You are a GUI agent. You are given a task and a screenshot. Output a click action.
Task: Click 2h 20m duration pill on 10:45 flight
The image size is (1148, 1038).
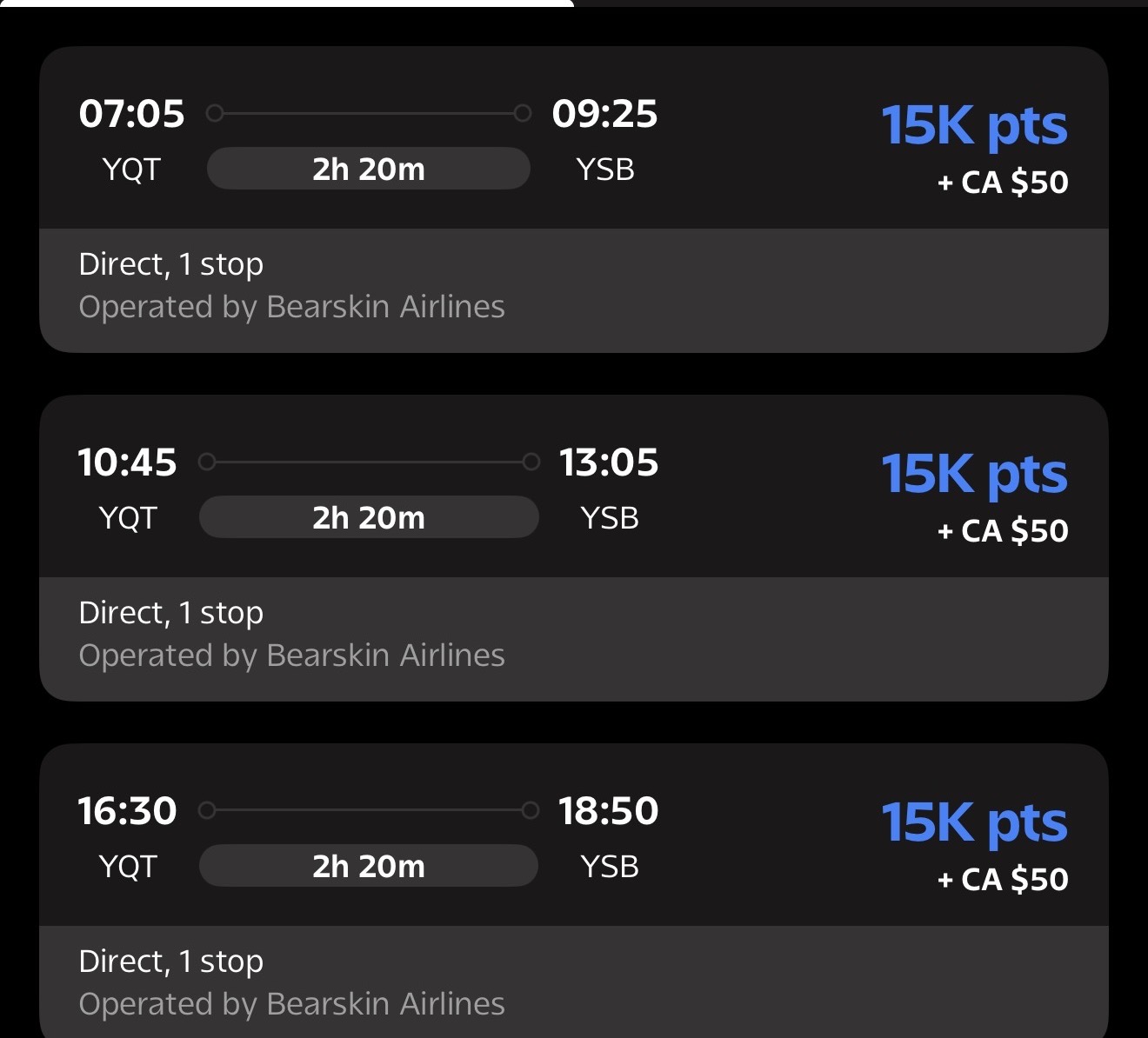coord(369,517)
